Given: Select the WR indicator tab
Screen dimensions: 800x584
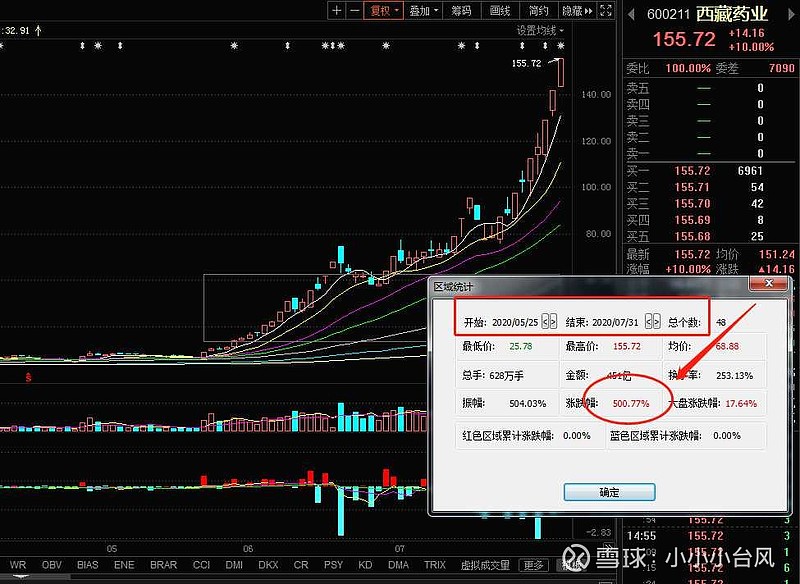Looking at the screenshot, I should 18,565.
